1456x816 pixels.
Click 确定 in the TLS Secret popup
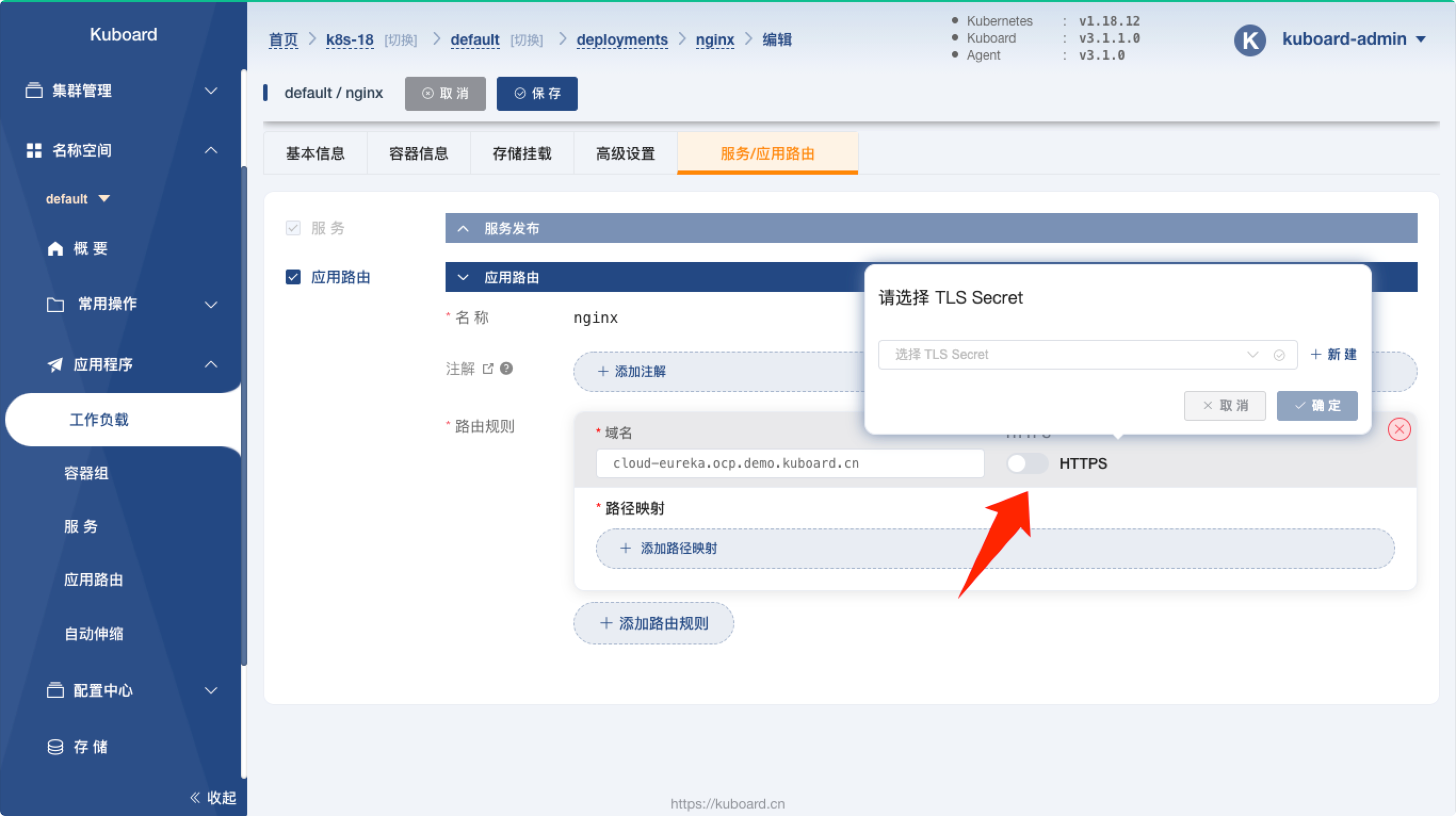(1316, 405)
